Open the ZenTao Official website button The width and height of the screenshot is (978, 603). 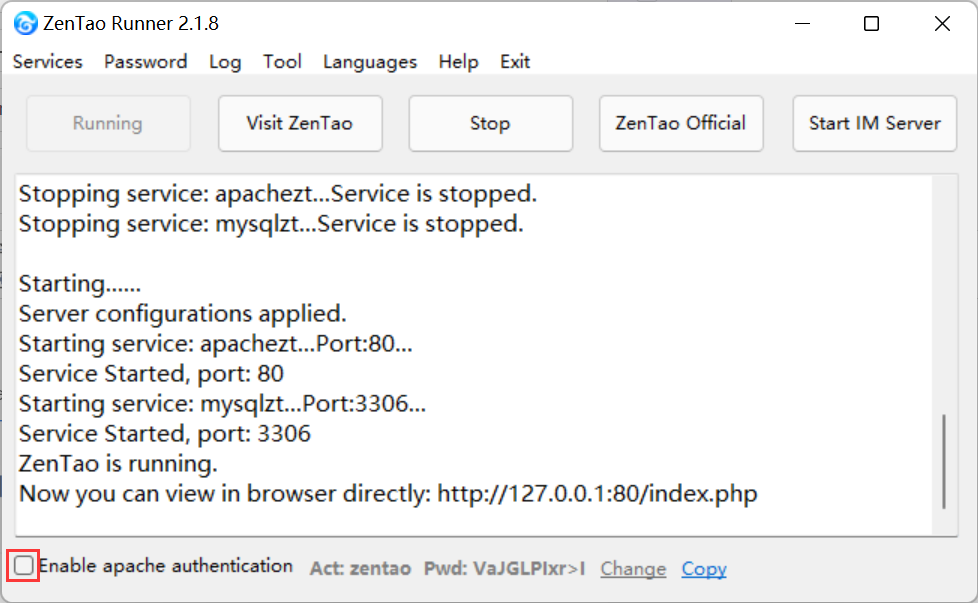pos(681,123)
